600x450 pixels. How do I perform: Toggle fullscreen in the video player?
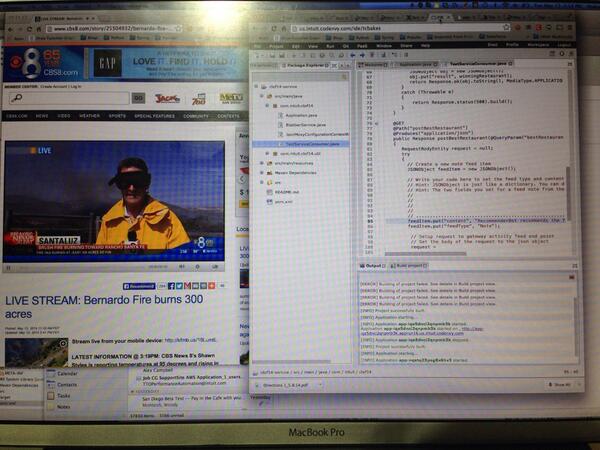215,267
